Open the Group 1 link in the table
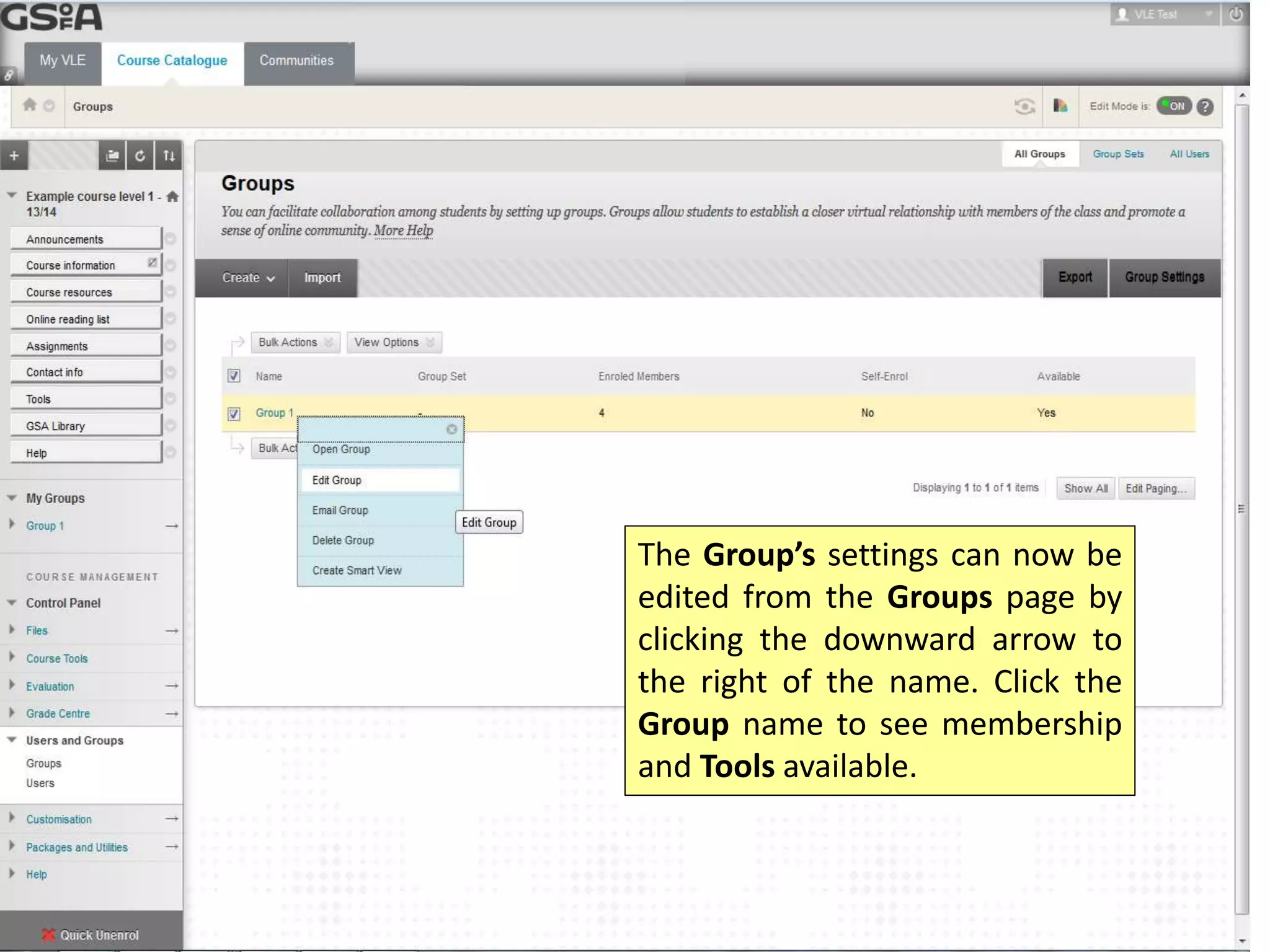Image resolution: width=1270 pixels, height=952 pixels. coord(274,413)
